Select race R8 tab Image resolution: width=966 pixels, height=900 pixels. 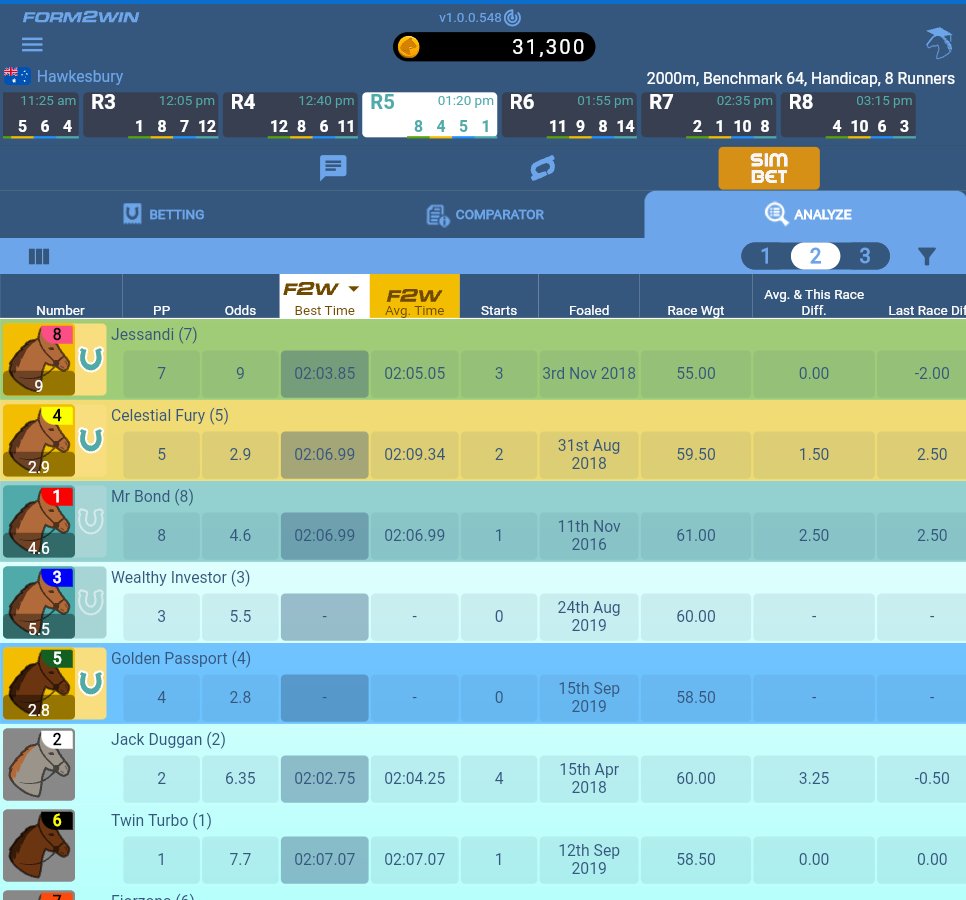pos(848,115)
